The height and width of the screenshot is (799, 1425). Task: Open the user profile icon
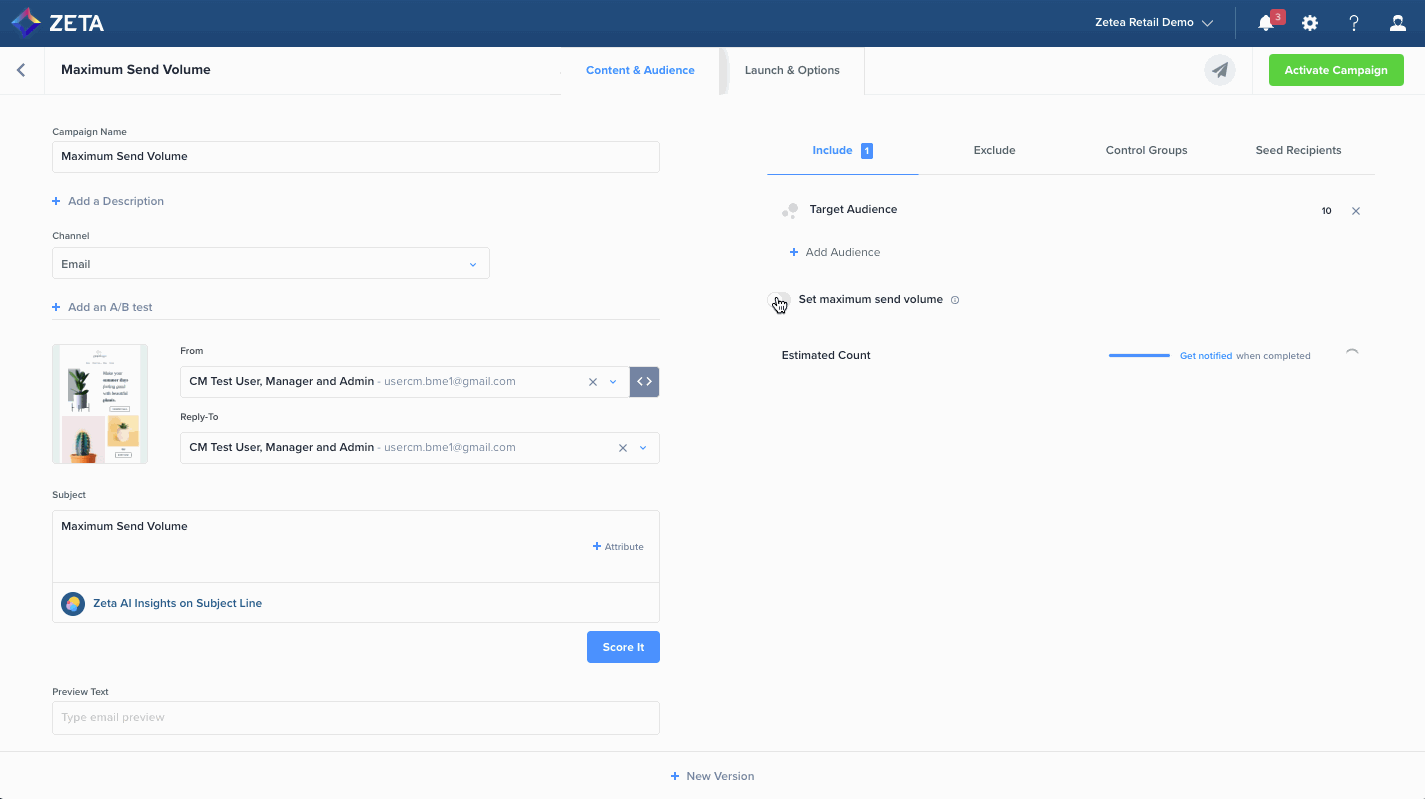coord(1398,23)
